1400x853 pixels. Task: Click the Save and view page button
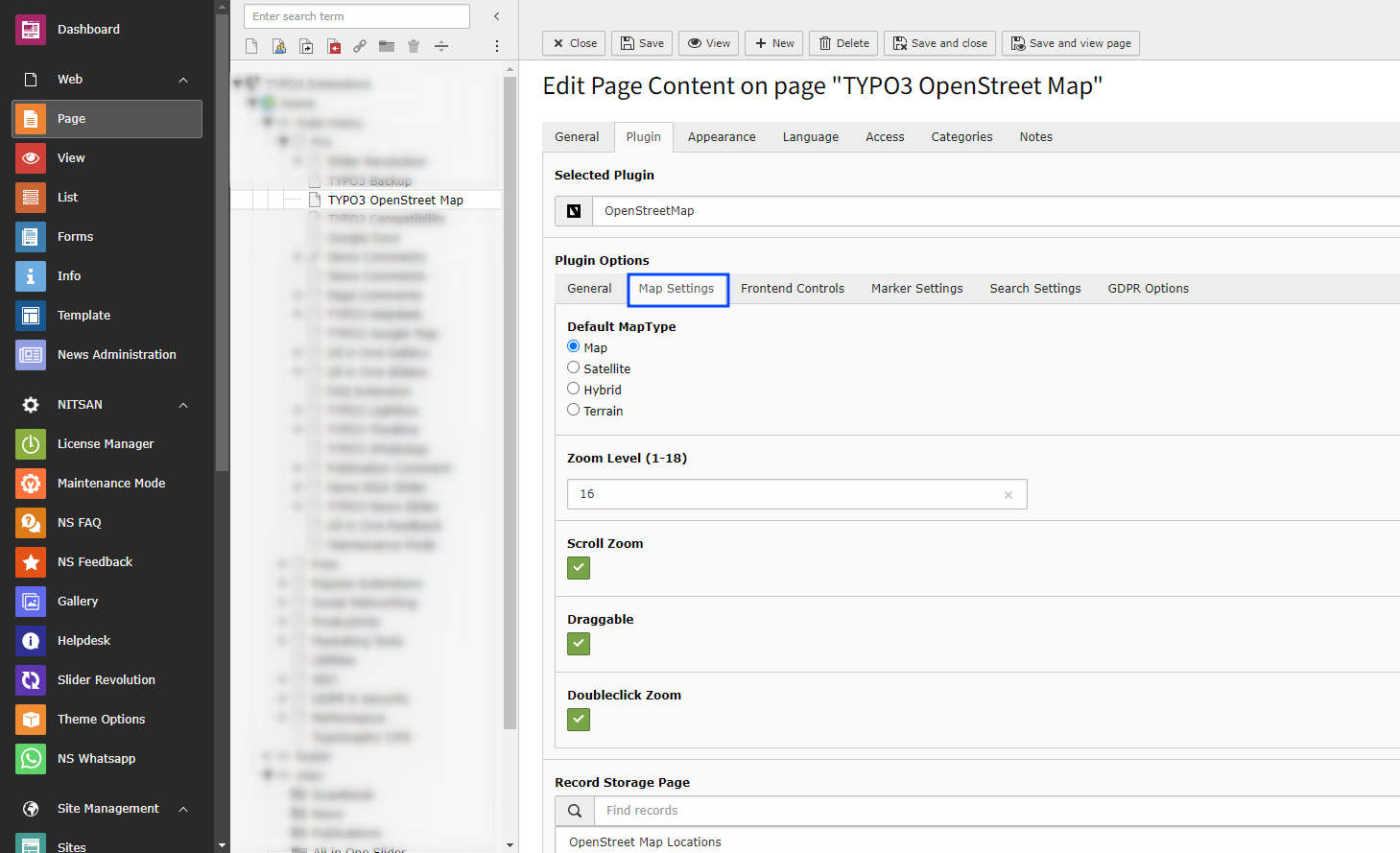(x=1071, y=43)
